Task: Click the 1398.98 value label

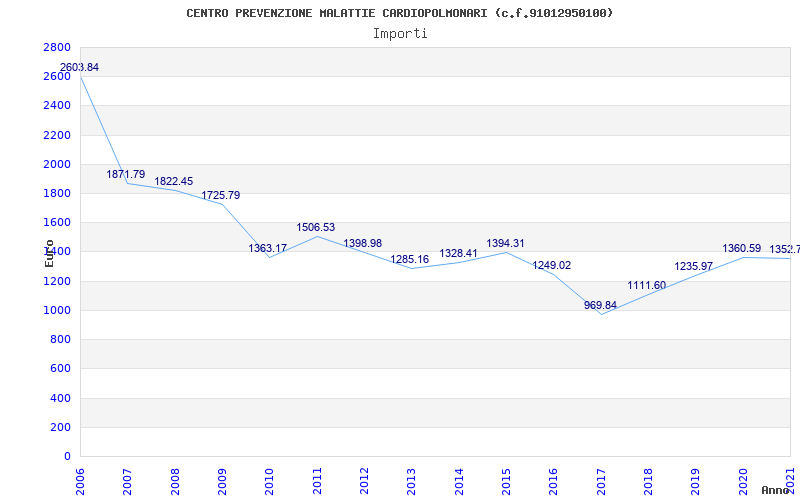Action: click(x=363, y=244)
